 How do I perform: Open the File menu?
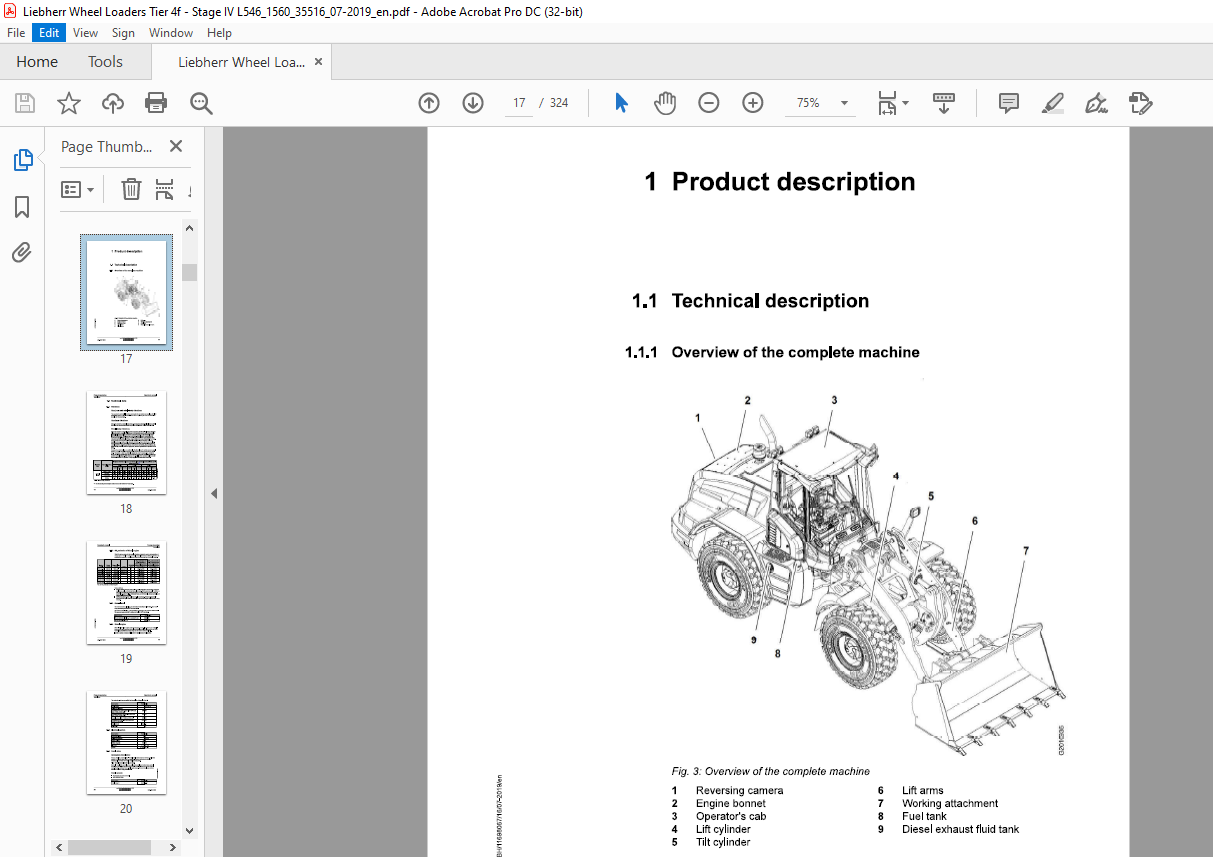point(16,32)
